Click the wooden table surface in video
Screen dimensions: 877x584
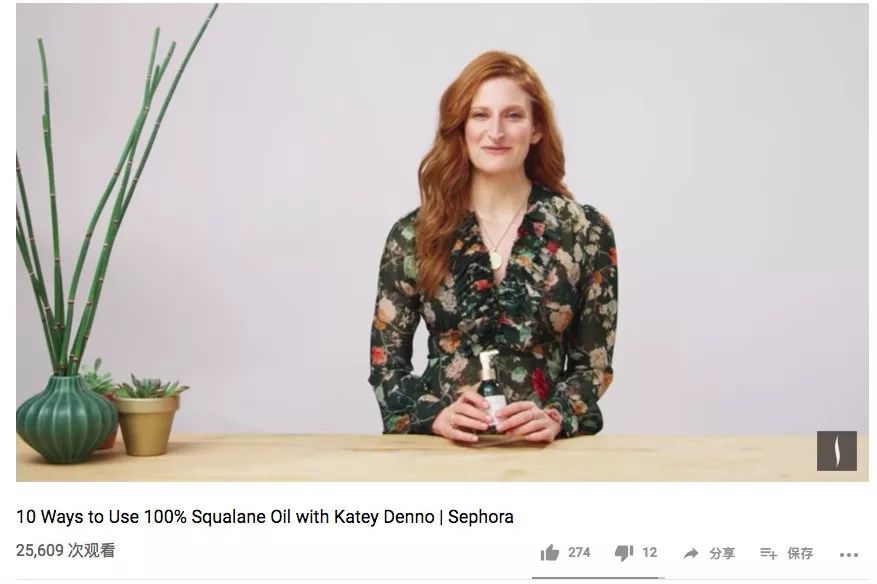point(442,459)
